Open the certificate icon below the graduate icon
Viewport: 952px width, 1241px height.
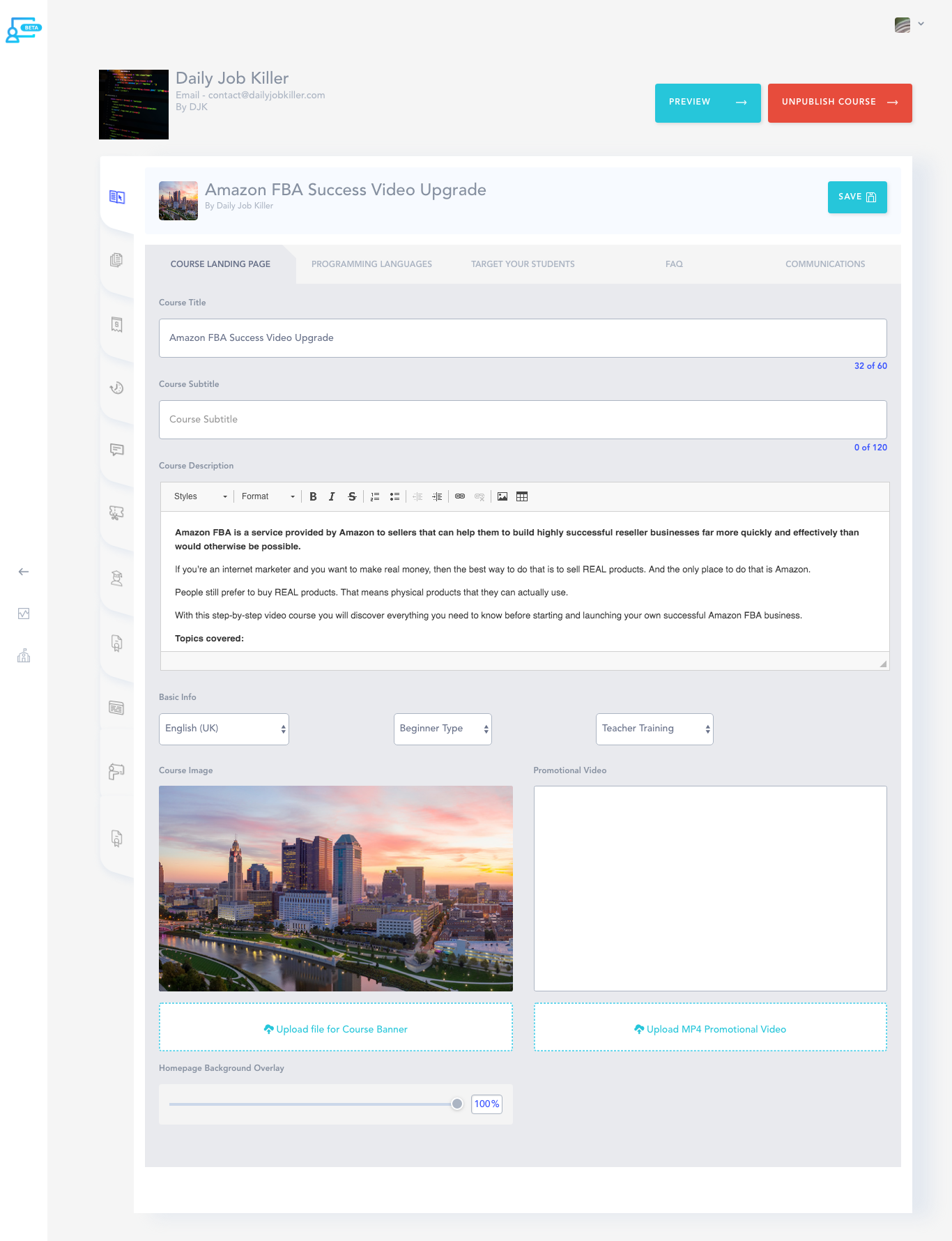coord(117,643)
